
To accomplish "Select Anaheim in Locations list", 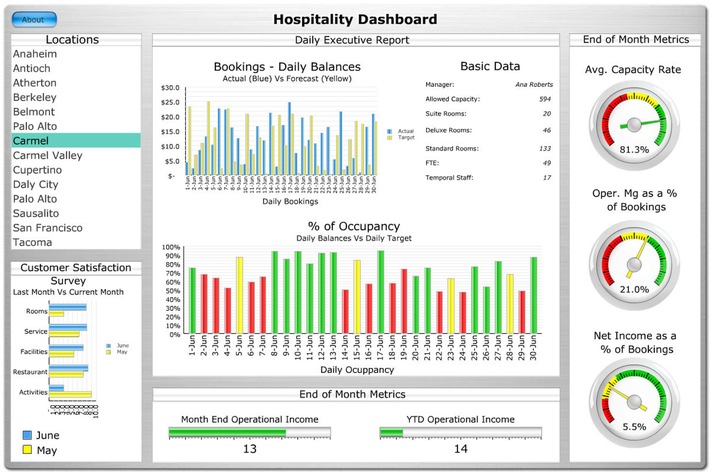I will point(76,54).
